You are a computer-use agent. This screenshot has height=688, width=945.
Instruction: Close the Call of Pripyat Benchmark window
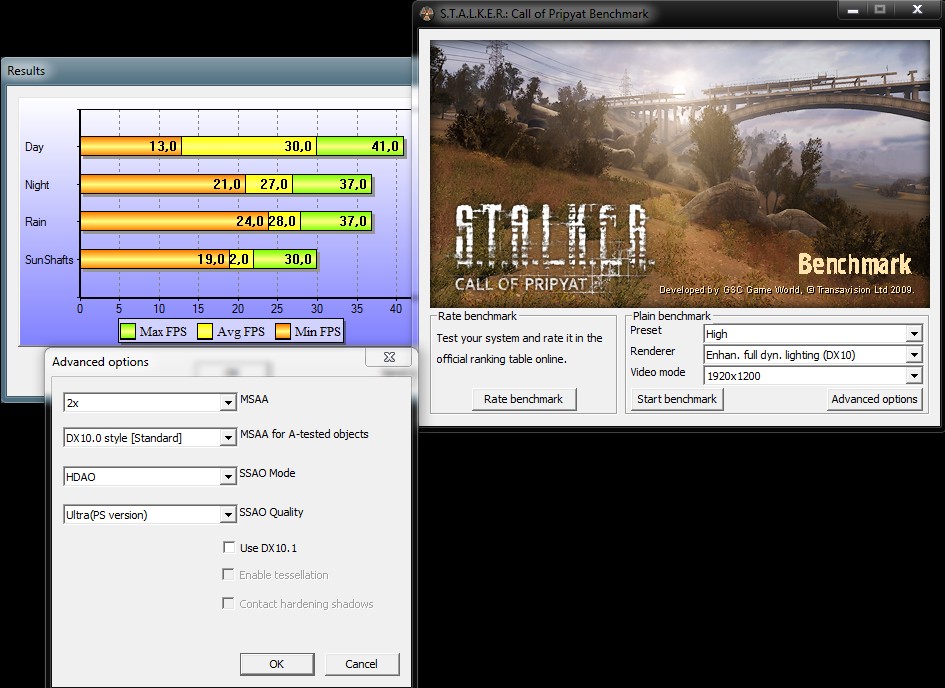[x=917, y=10]
